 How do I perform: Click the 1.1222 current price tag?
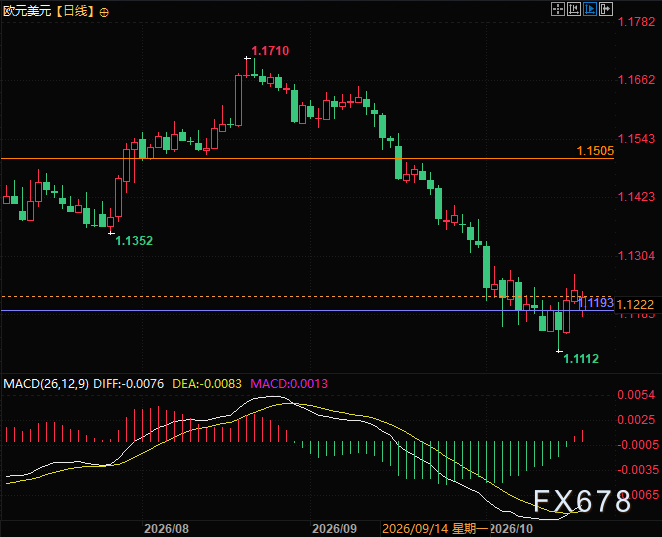click(x=635, y=304)
